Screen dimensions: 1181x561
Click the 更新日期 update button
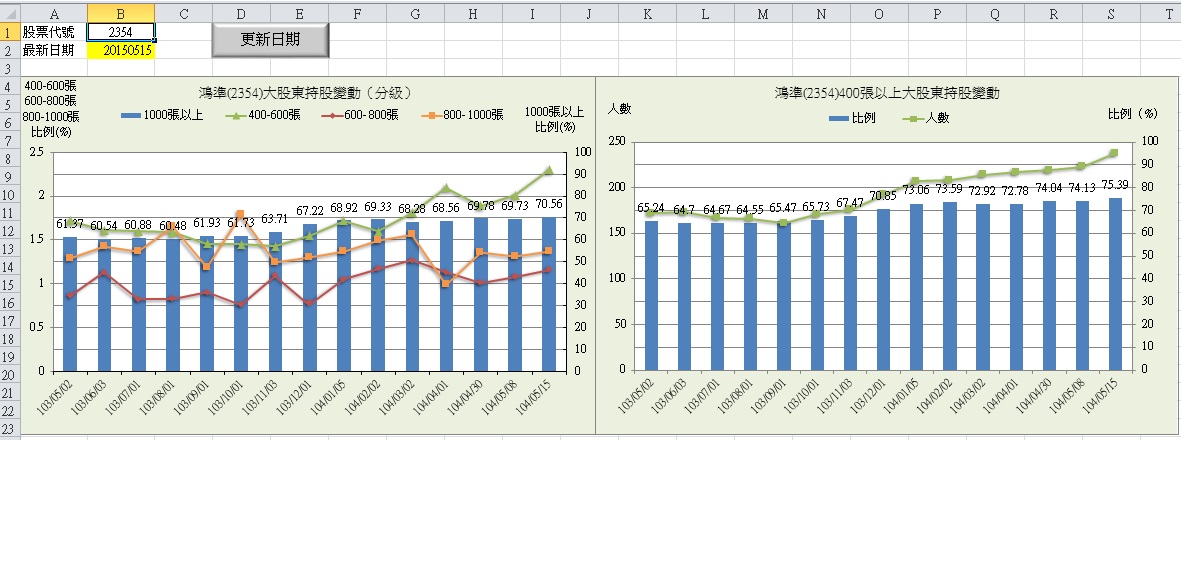coord(270,40)
